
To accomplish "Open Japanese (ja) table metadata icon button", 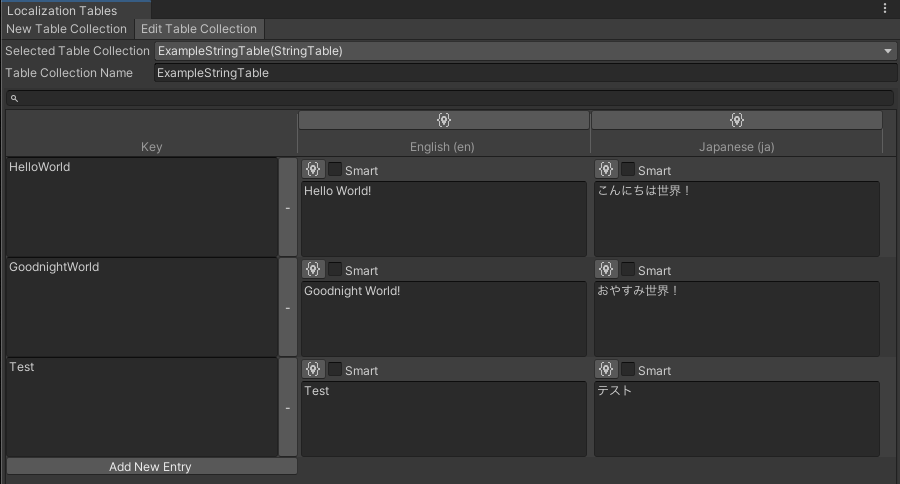I will tap(736, 120).
